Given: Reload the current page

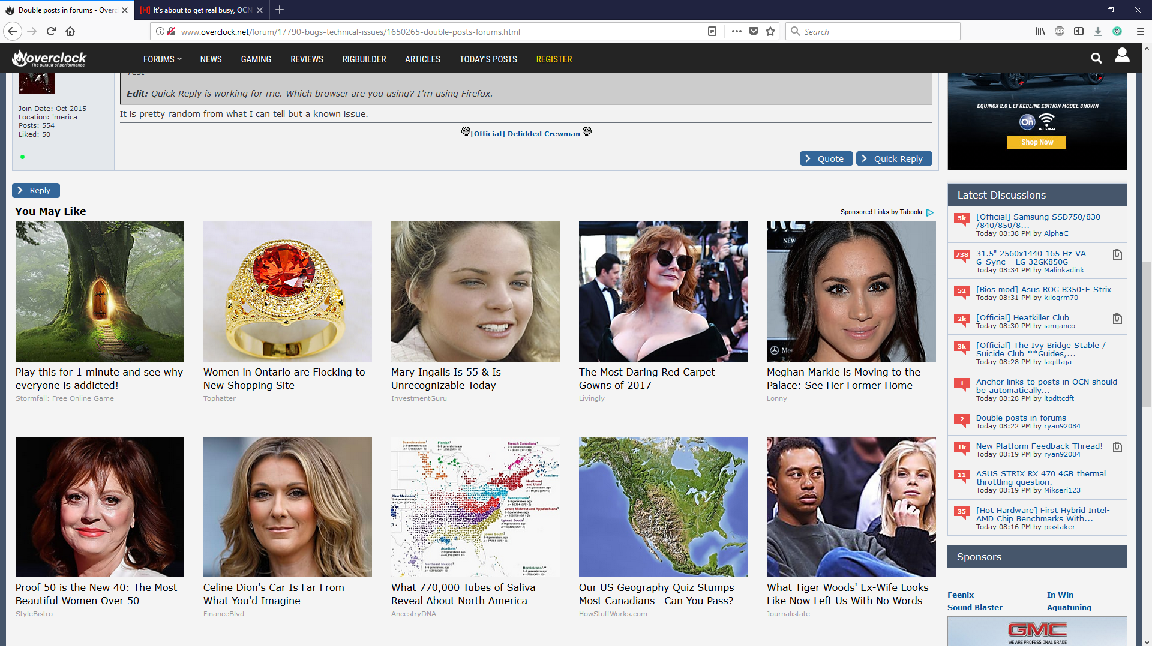Looking at the screenshot, I should (x=52, y=31).
